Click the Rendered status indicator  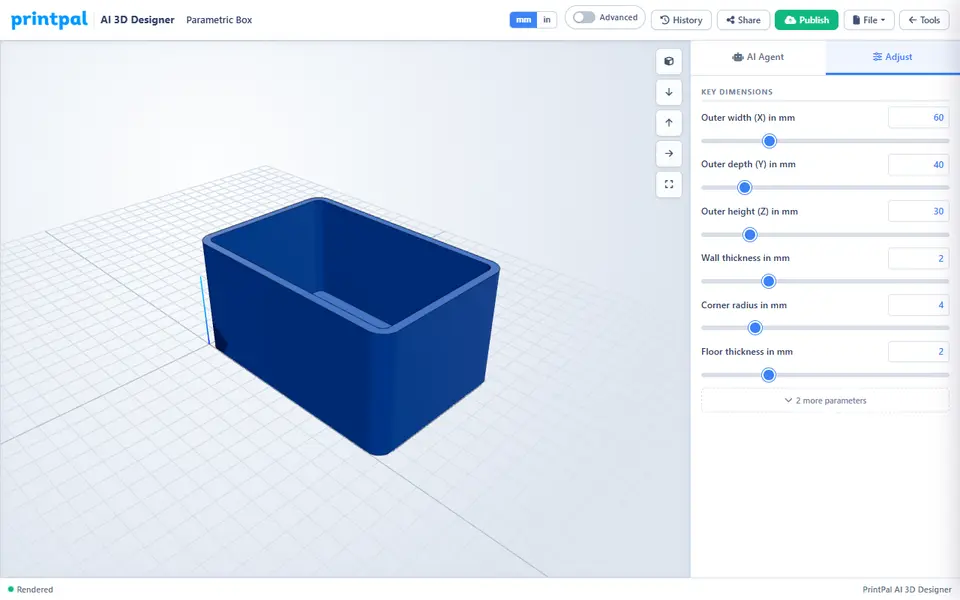31,590
